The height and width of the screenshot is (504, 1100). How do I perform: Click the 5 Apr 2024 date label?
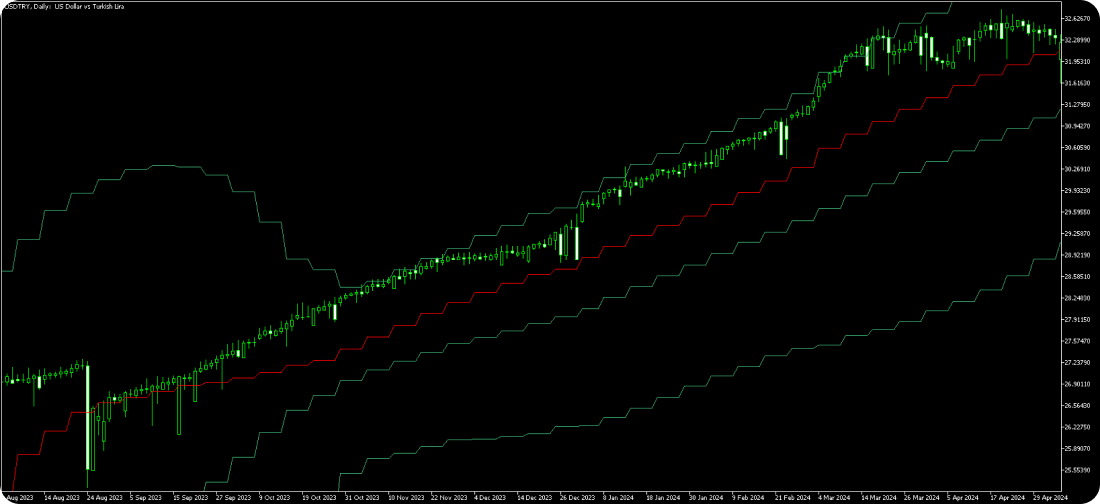click(962, 496)
